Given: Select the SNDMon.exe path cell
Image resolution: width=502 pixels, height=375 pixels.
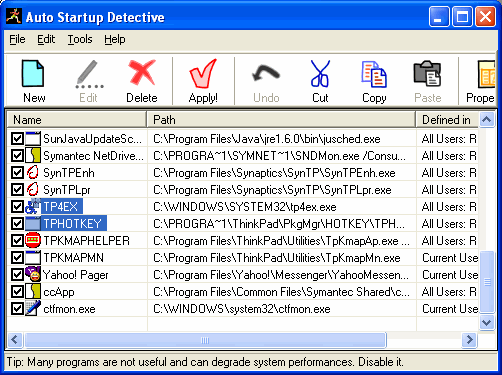Looking at the screenshot, I should pyautogui.click(x=282, y=155).
